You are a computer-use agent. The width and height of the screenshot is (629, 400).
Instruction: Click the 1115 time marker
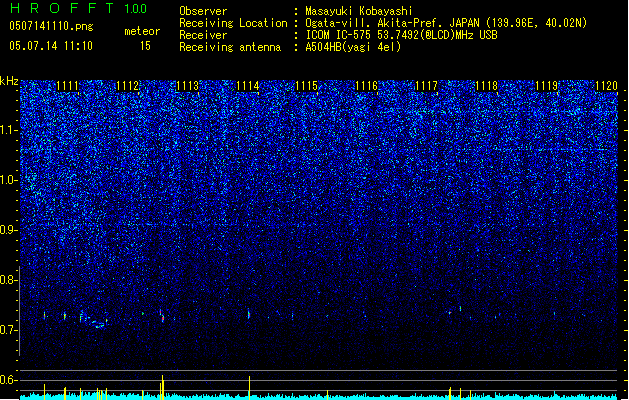point(306,86)
